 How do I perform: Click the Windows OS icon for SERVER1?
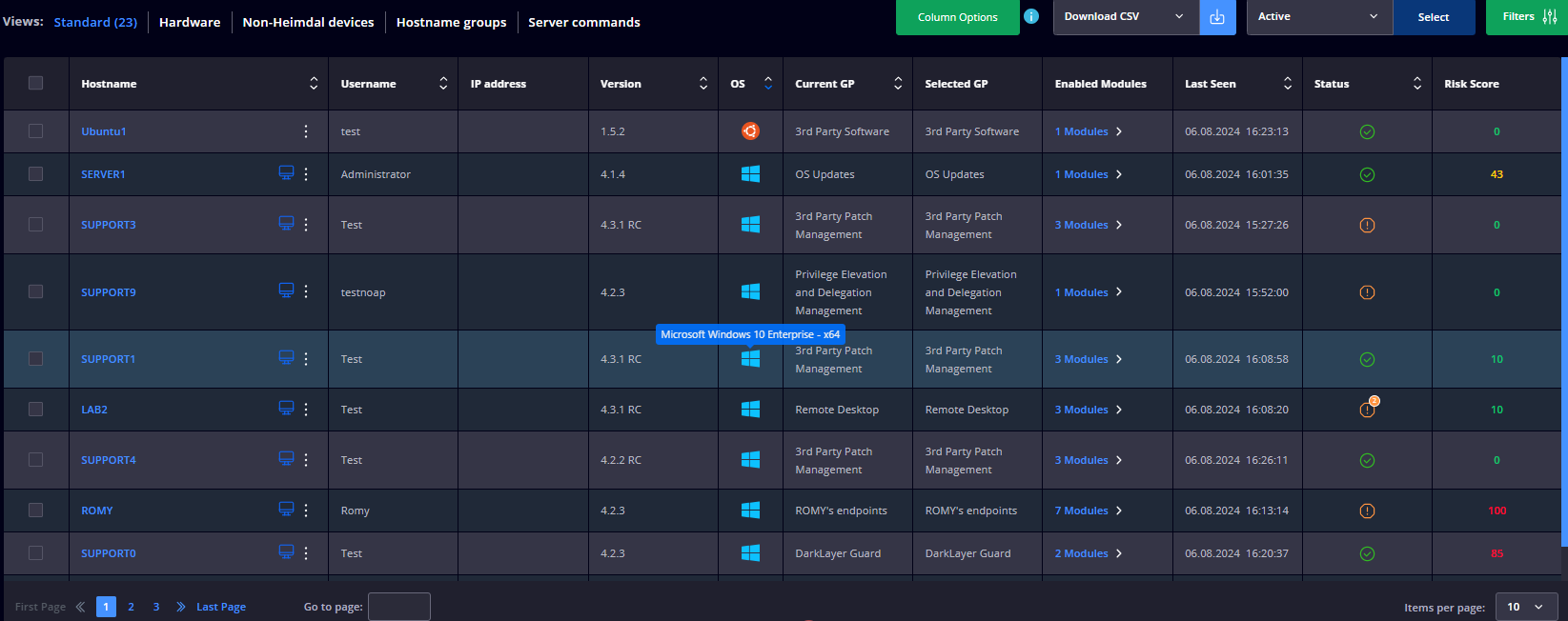[x=750, y=174]
